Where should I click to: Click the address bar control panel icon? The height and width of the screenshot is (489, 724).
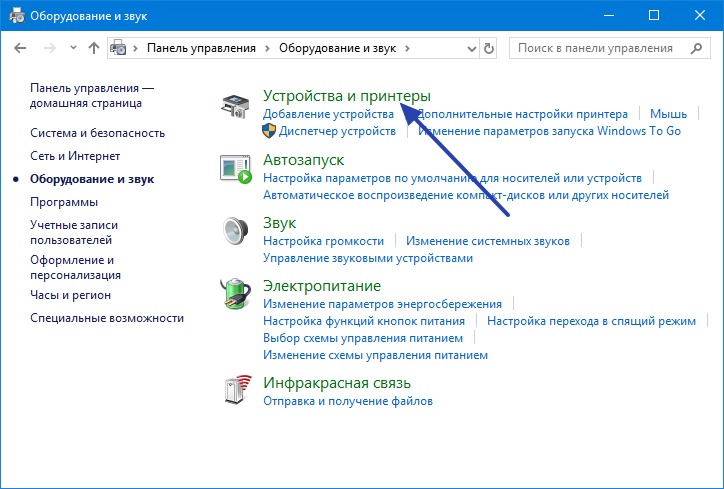tap(118, 48)
